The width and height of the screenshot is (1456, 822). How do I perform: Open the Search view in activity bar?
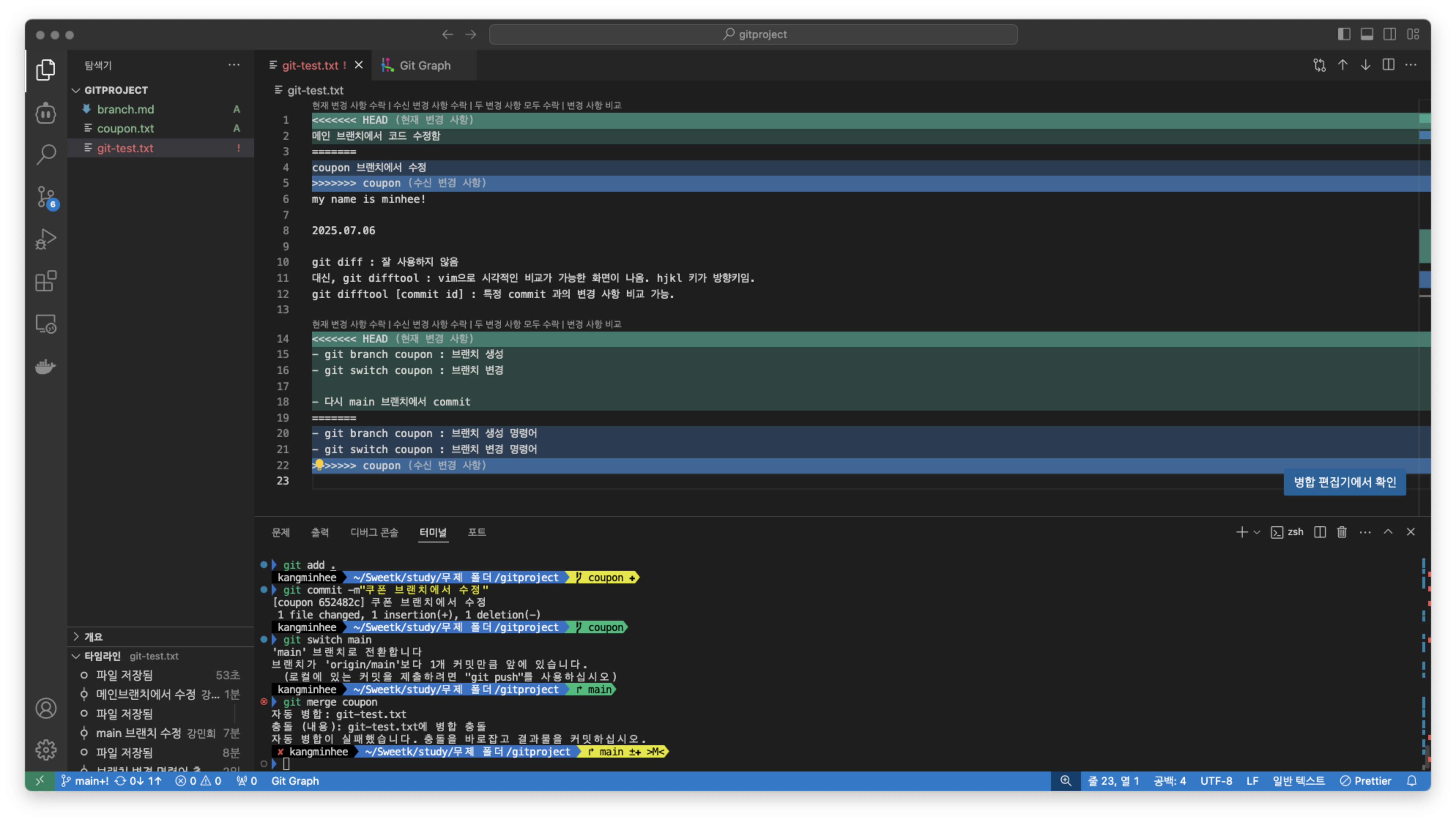(46, 154)
